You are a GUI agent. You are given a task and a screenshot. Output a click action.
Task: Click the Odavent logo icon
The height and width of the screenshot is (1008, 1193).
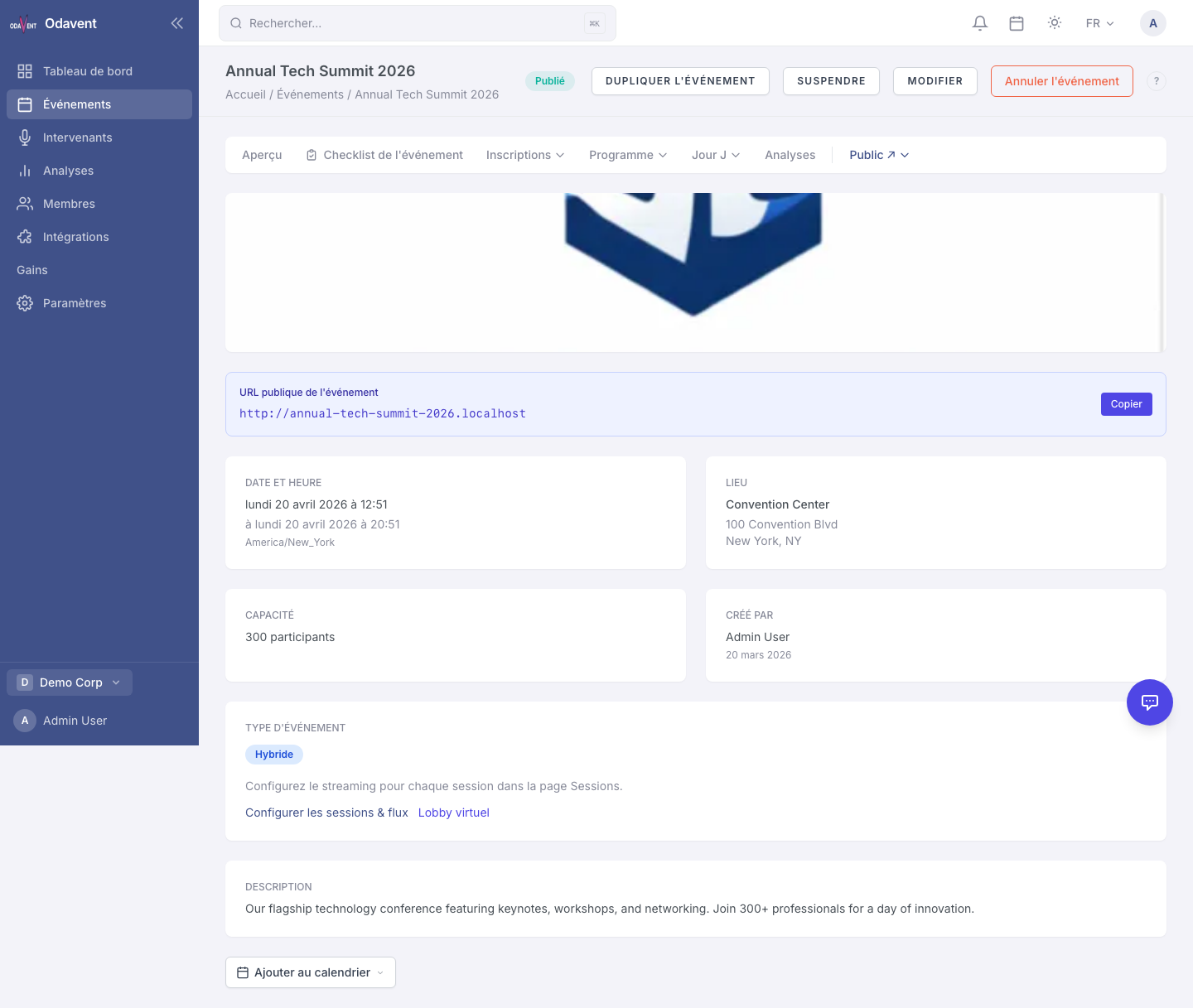point(23,23)
